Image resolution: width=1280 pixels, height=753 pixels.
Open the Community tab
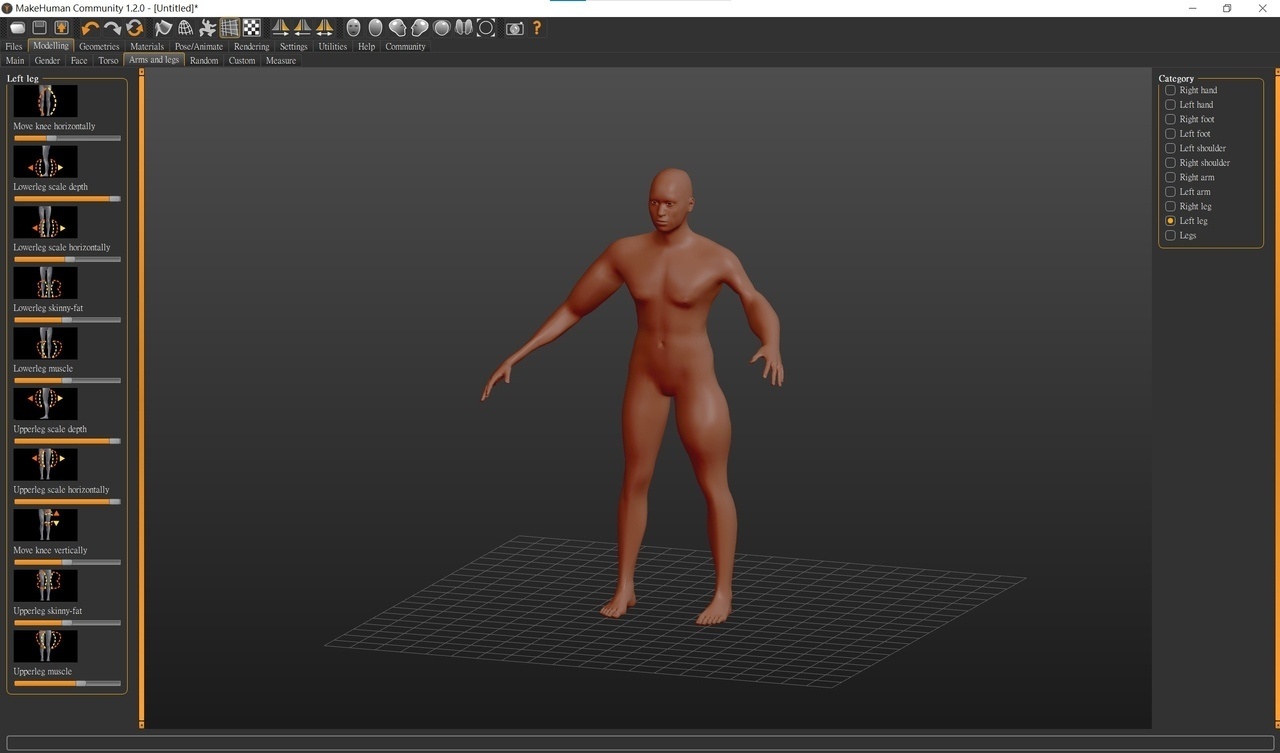[x=405, y=46]
